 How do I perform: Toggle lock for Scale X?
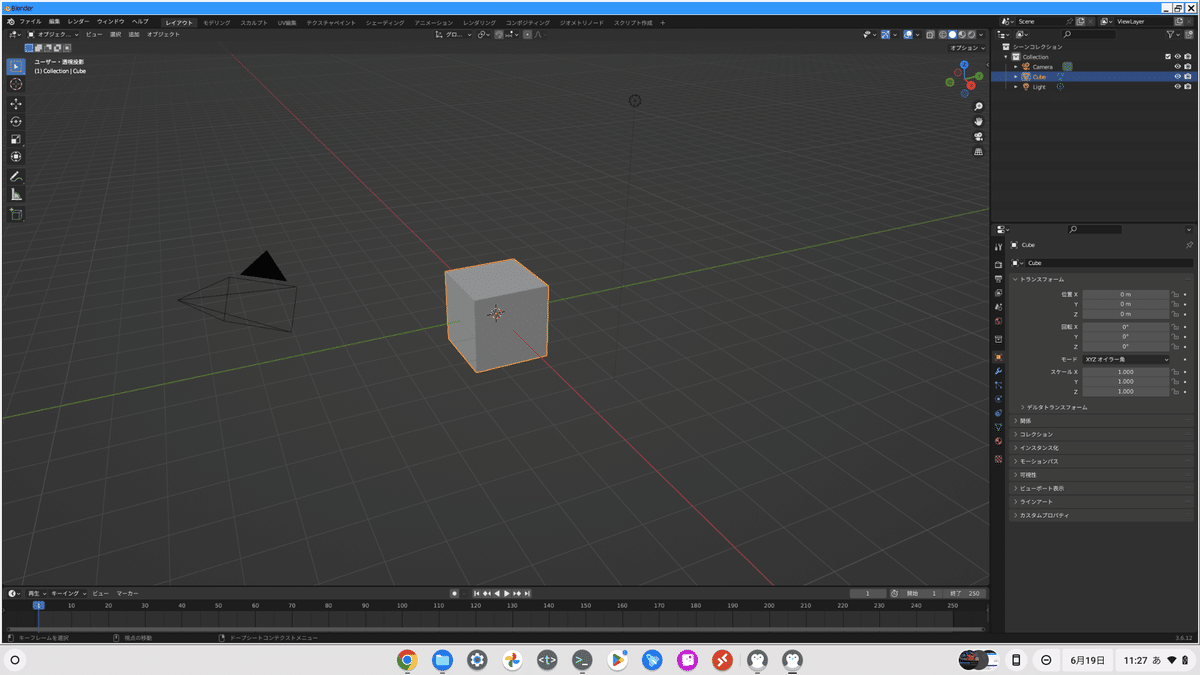click(1176, 372)
